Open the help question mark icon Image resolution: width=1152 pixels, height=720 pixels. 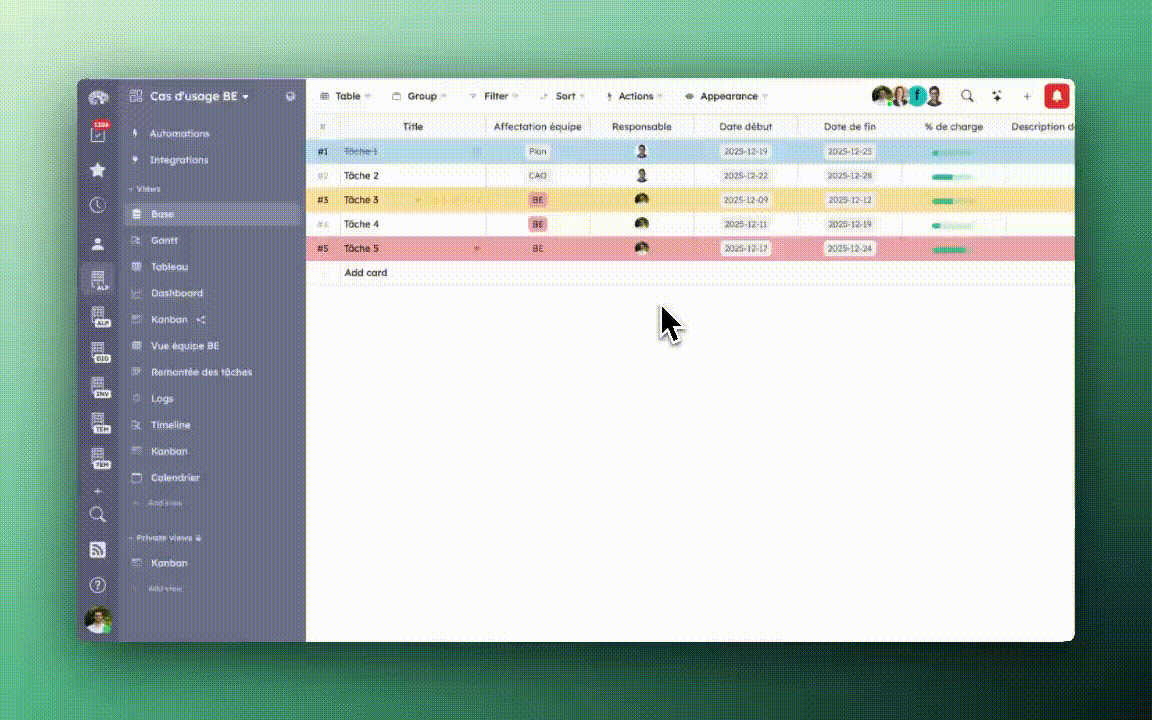coord(97,585)
